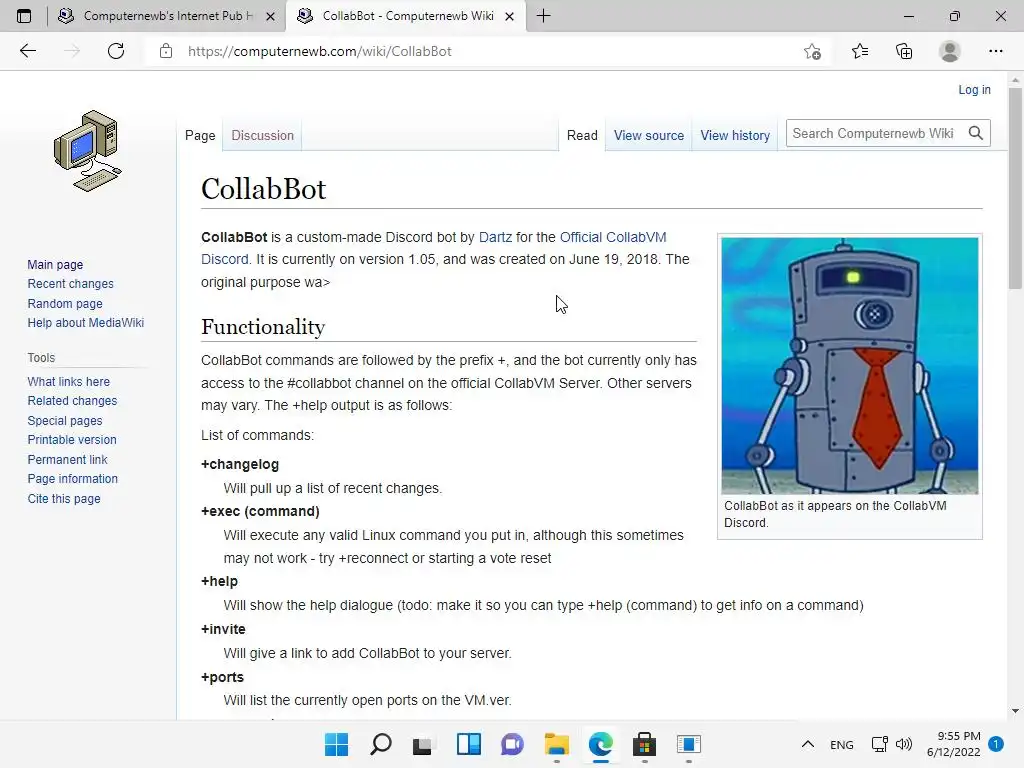Click the volume speaker icon

click(904, 744)
